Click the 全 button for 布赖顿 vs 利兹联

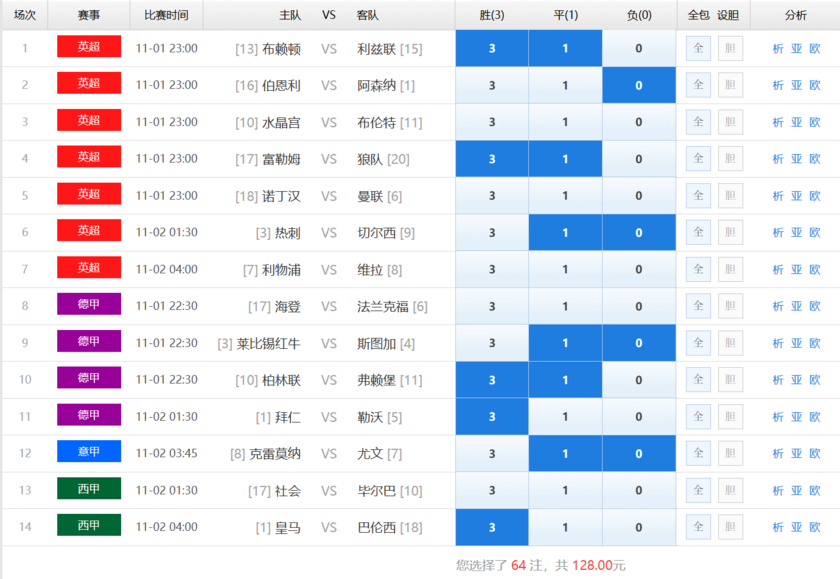(x=699, y=48)
